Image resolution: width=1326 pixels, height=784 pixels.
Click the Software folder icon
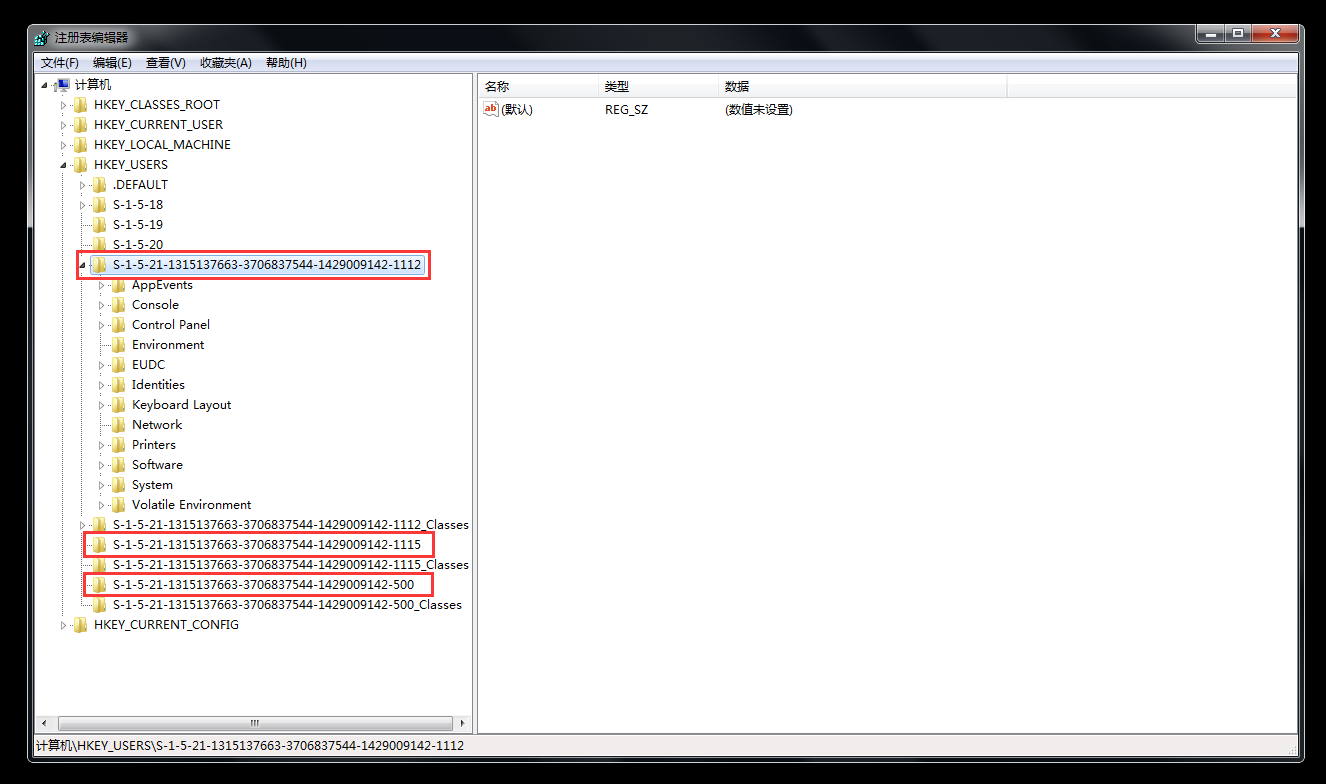[x=118, y=465]
